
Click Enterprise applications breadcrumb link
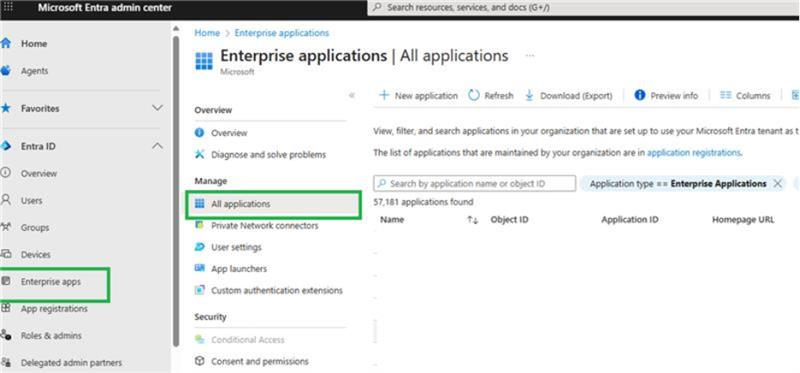pos(282,33)
